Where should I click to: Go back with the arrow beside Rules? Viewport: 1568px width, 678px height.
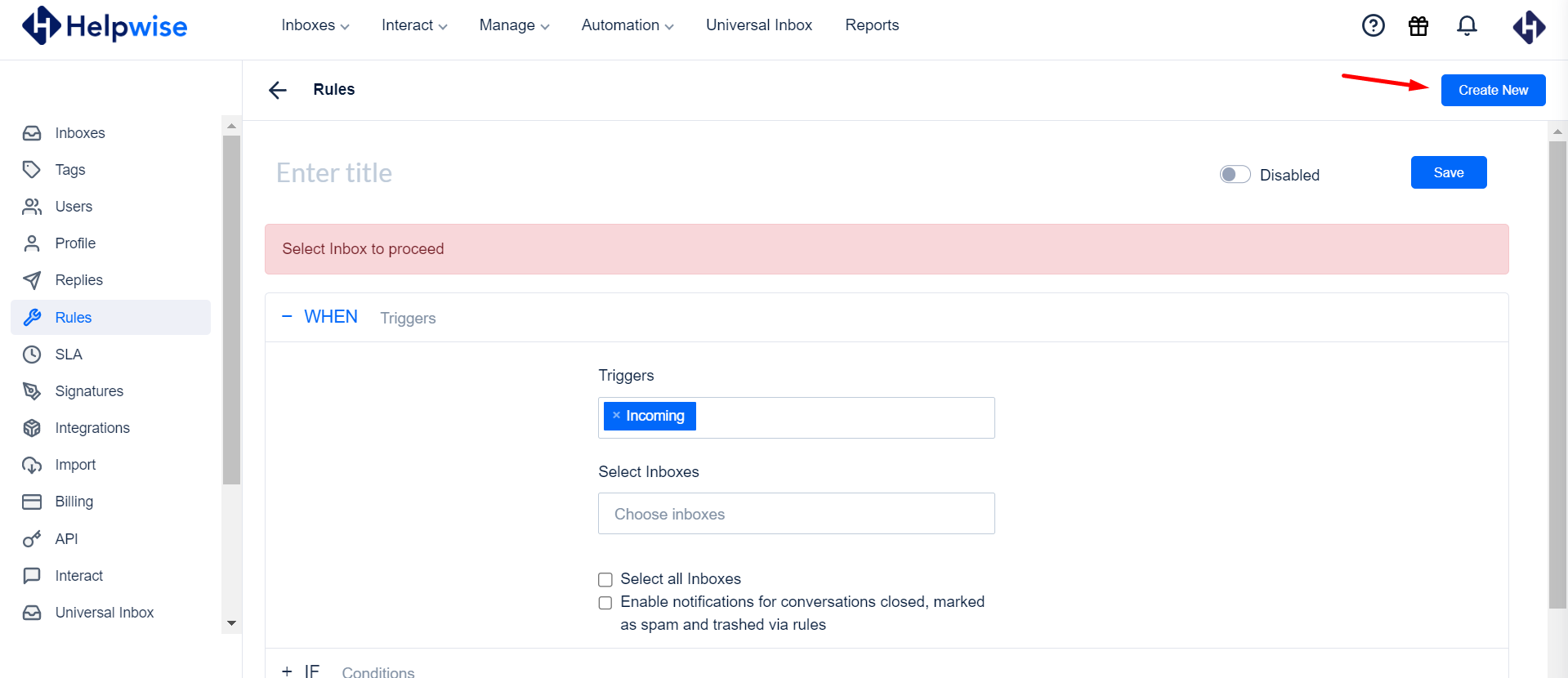278,90
